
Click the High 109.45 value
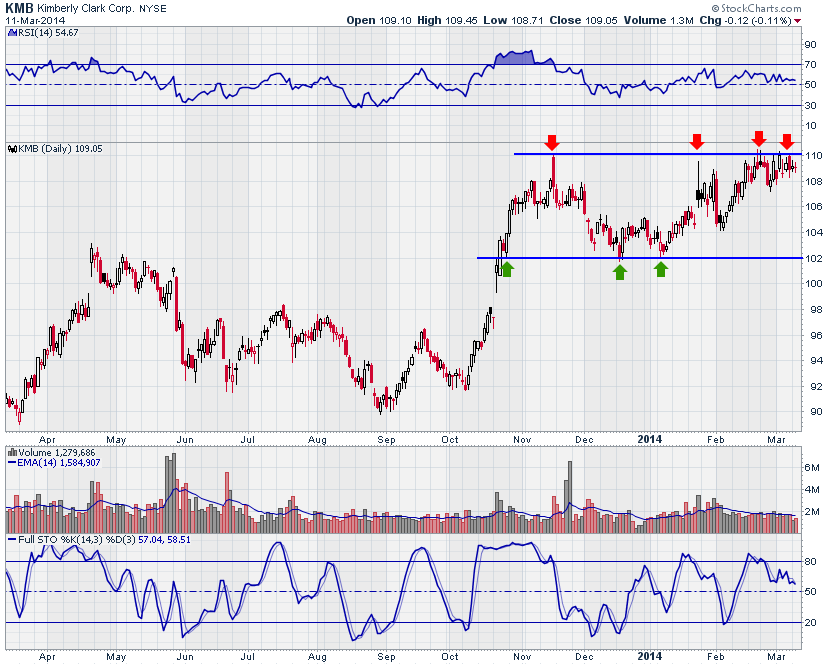[x=447, y=21]
